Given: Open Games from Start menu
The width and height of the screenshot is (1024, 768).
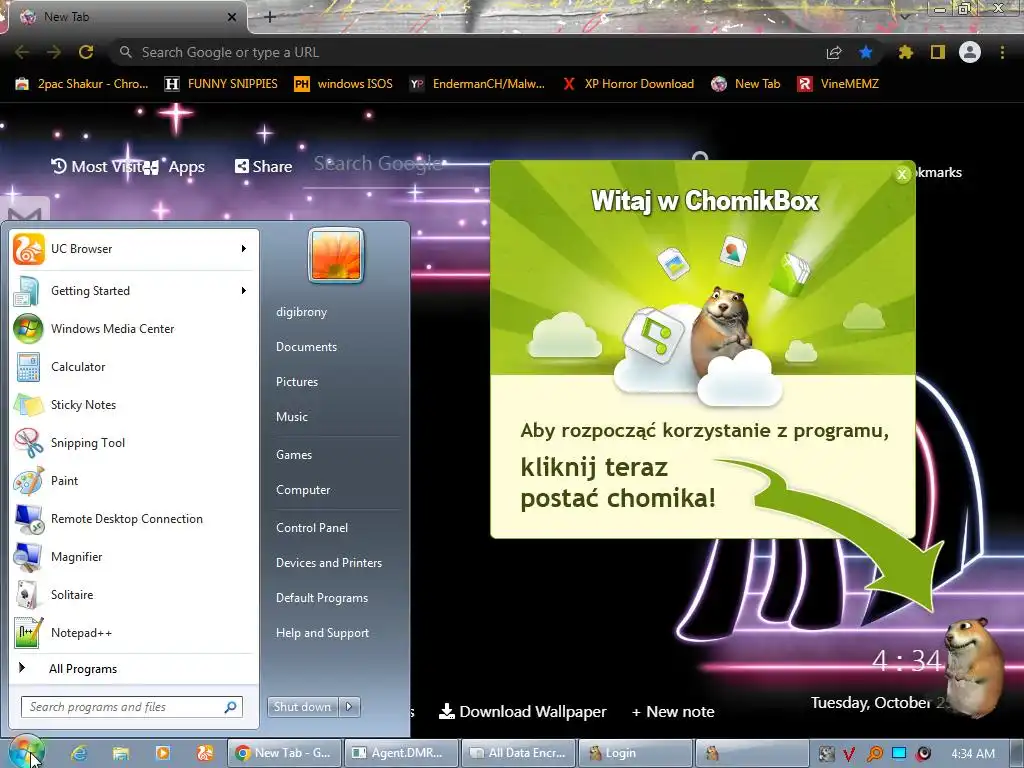Looking at the screenshot, I should 294,455.
